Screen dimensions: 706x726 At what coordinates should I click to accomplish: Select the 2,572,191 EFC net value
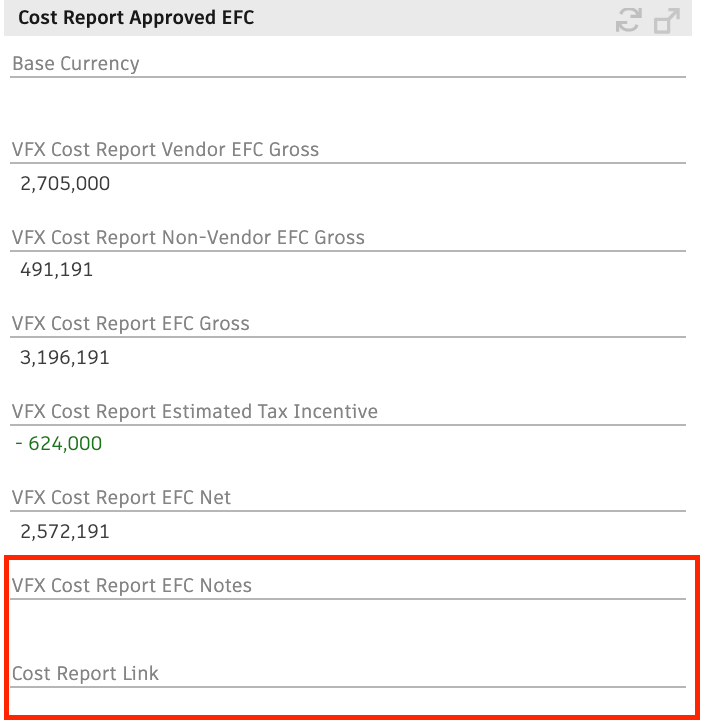coord(65,532)
